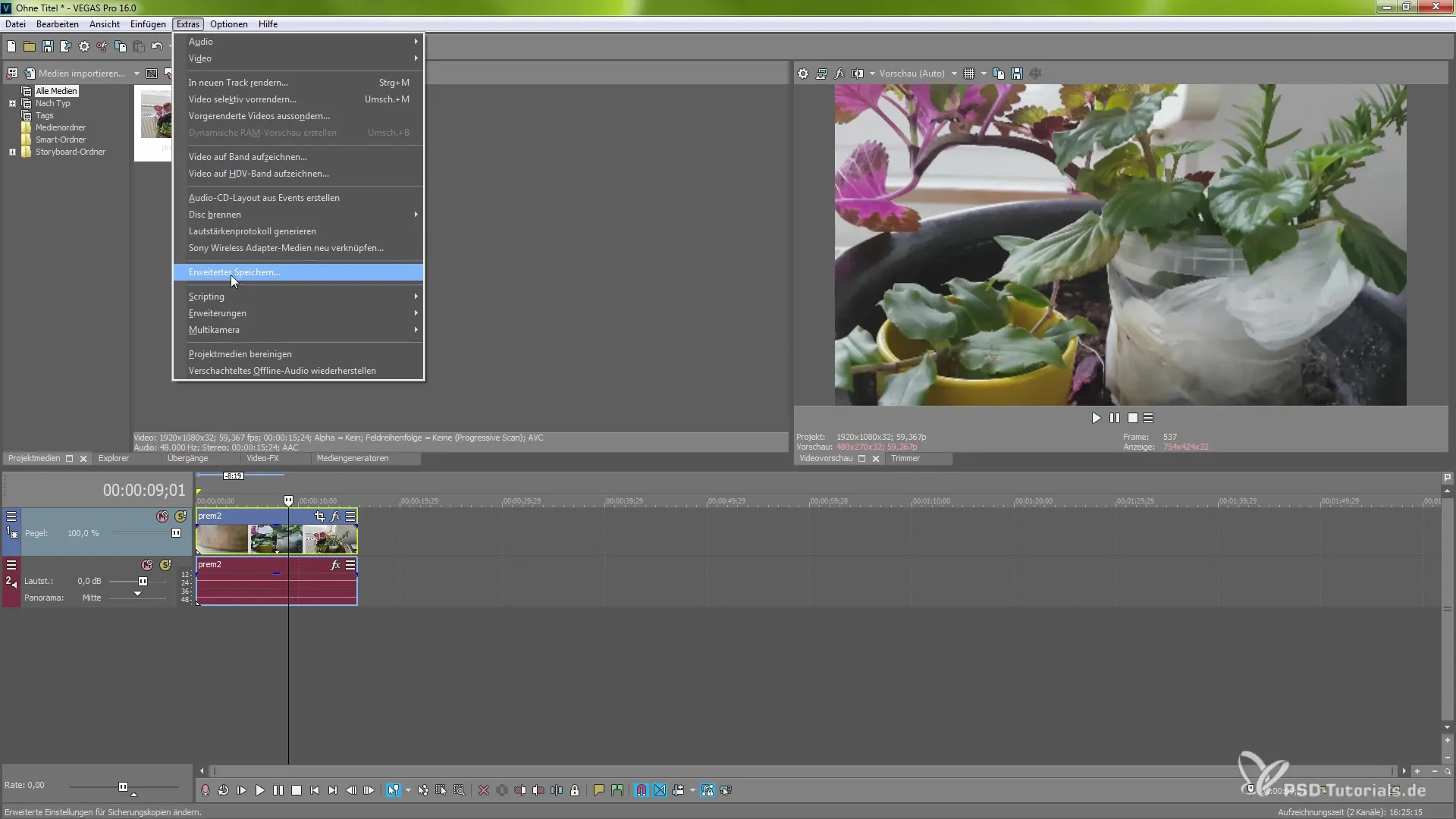Go to start of timeline
Screen dimensions: 1456x819
click(314, 791)
